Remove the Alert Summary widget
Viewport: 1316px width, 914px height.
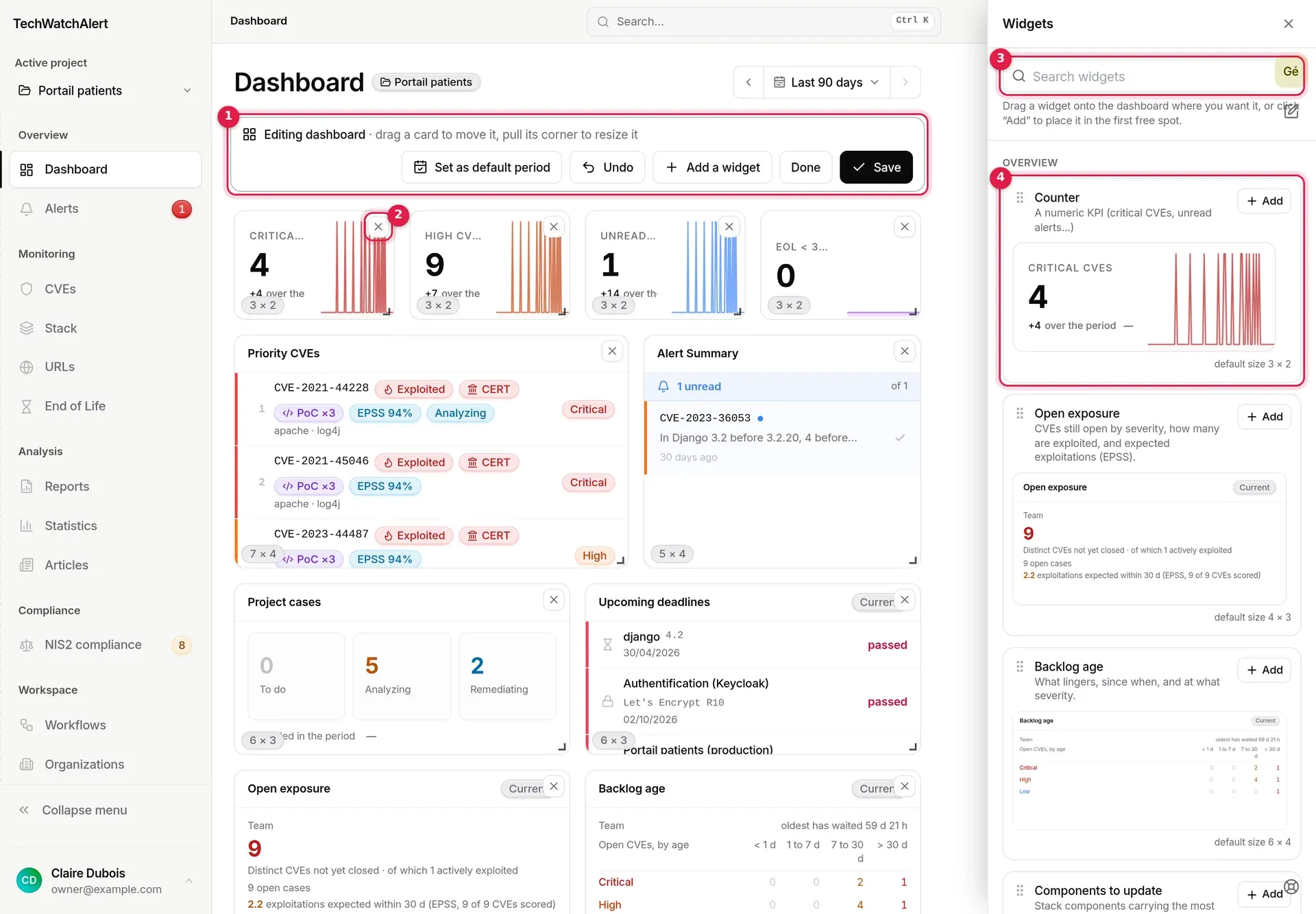pyautogui.click(x=905, y=351)
